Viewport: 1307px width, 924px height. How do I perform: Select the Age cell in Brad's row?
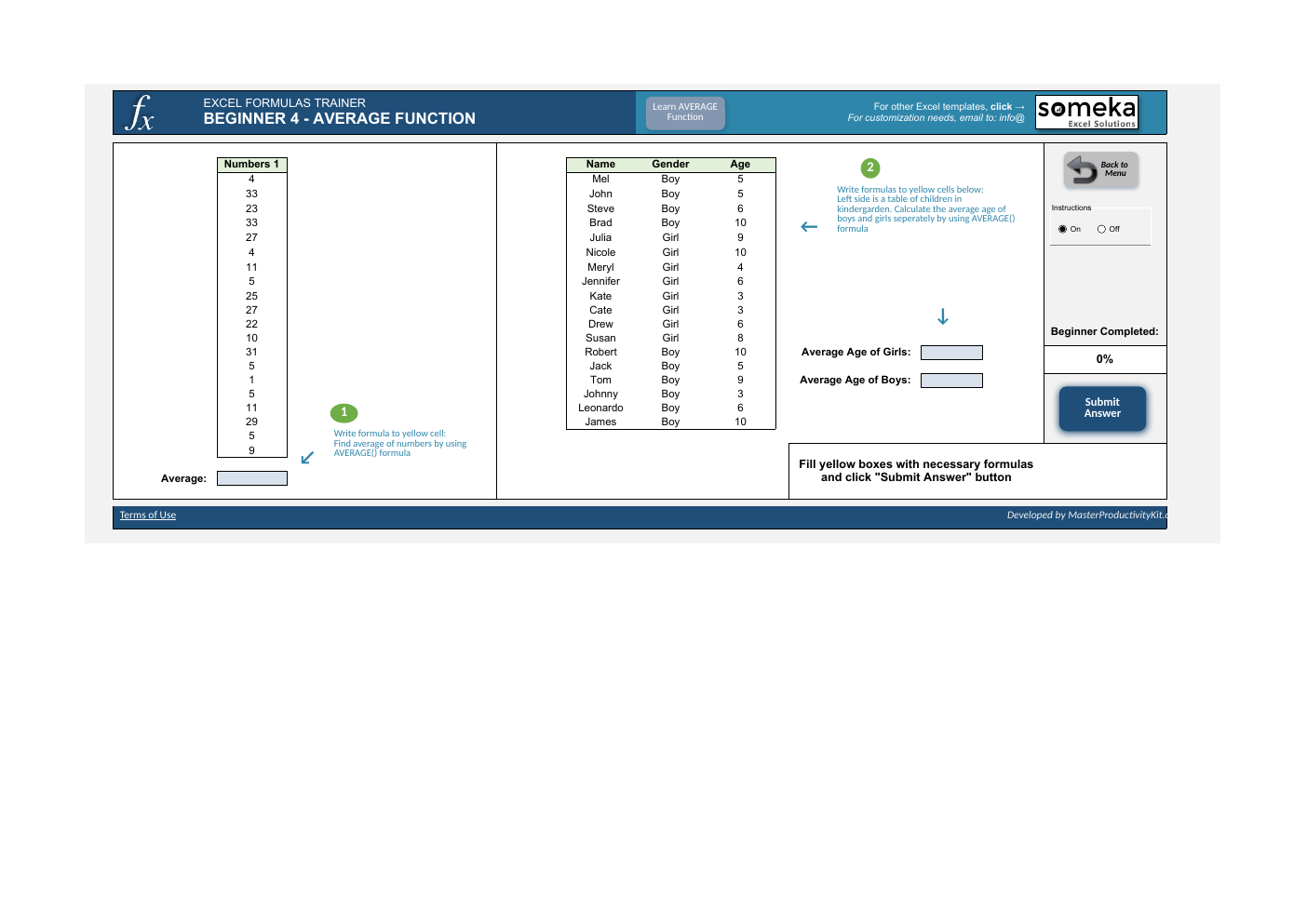click(x=740, y=223)
